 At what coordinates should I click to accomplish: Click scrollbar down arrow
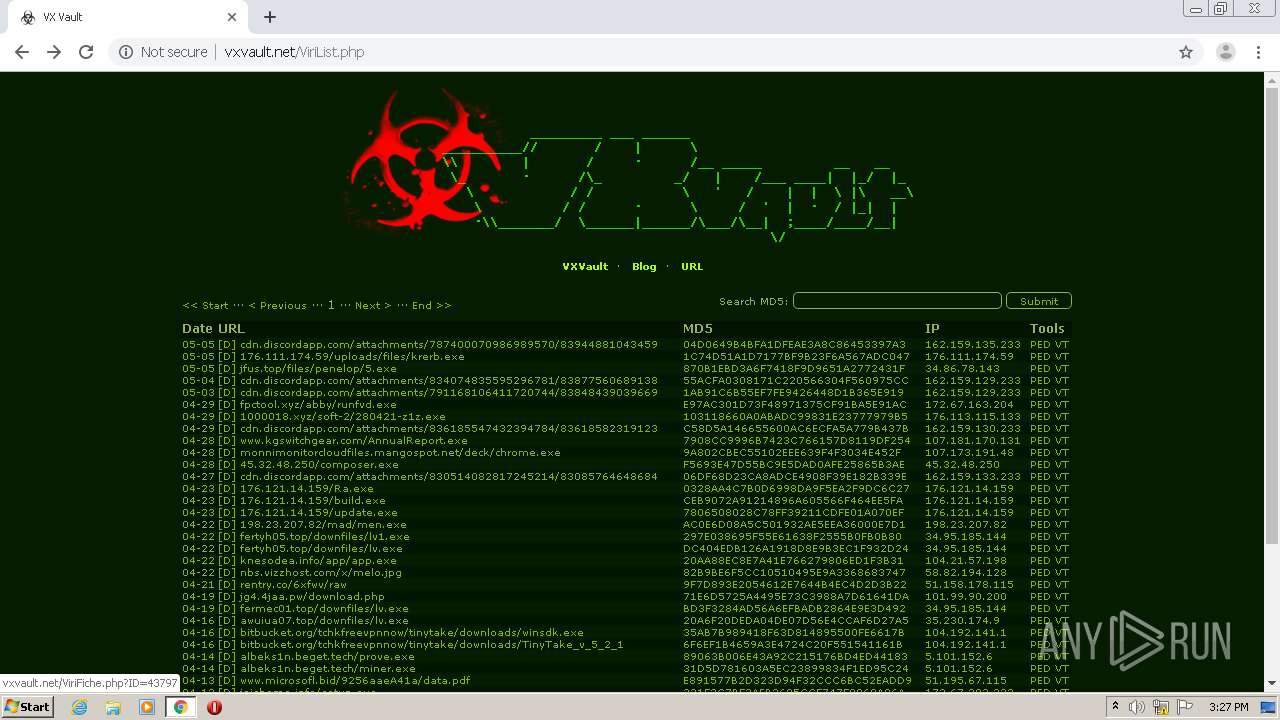point(1272,683)
